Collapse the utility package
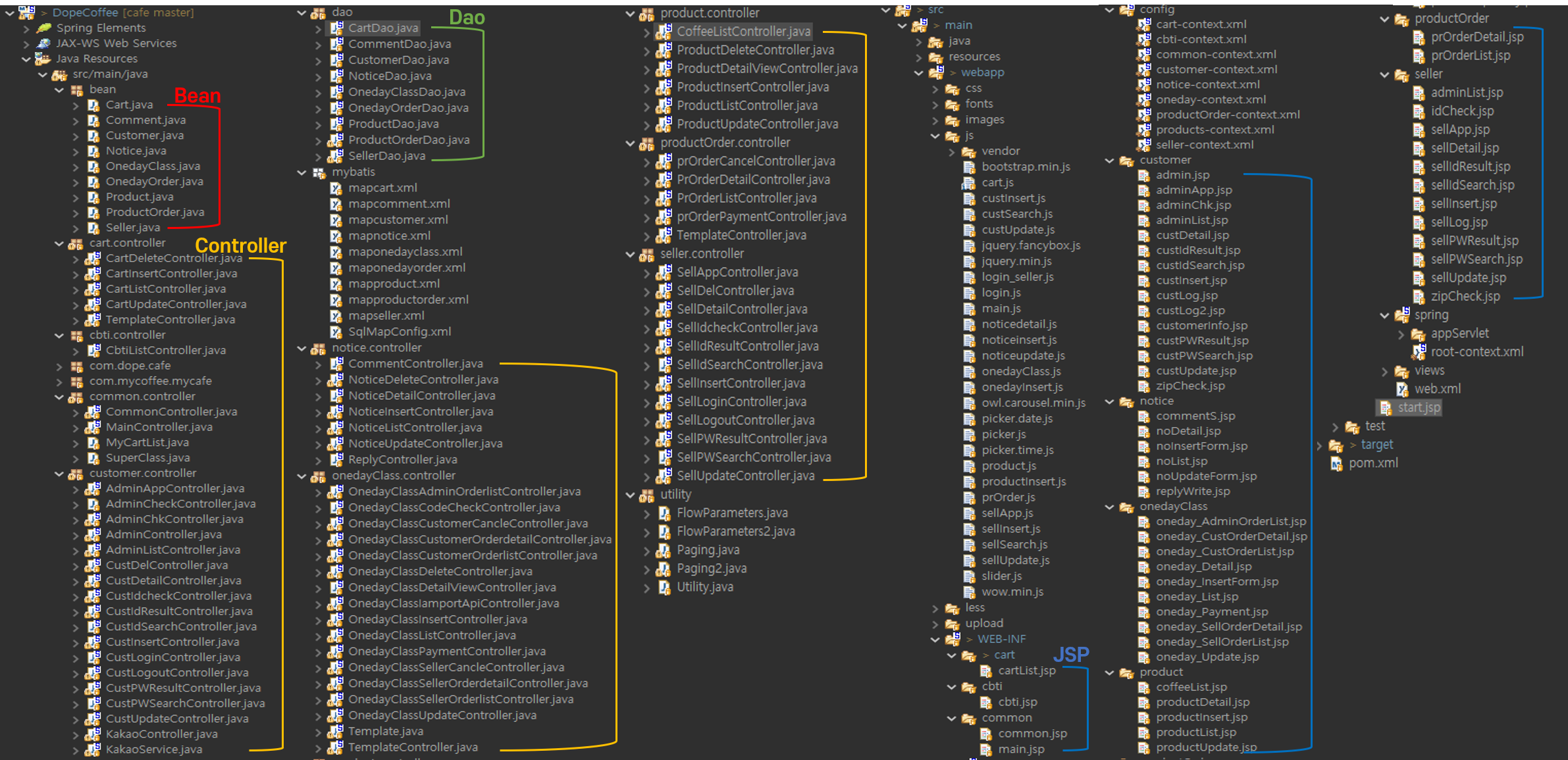 pyautogui.click(x=630, y=495)
